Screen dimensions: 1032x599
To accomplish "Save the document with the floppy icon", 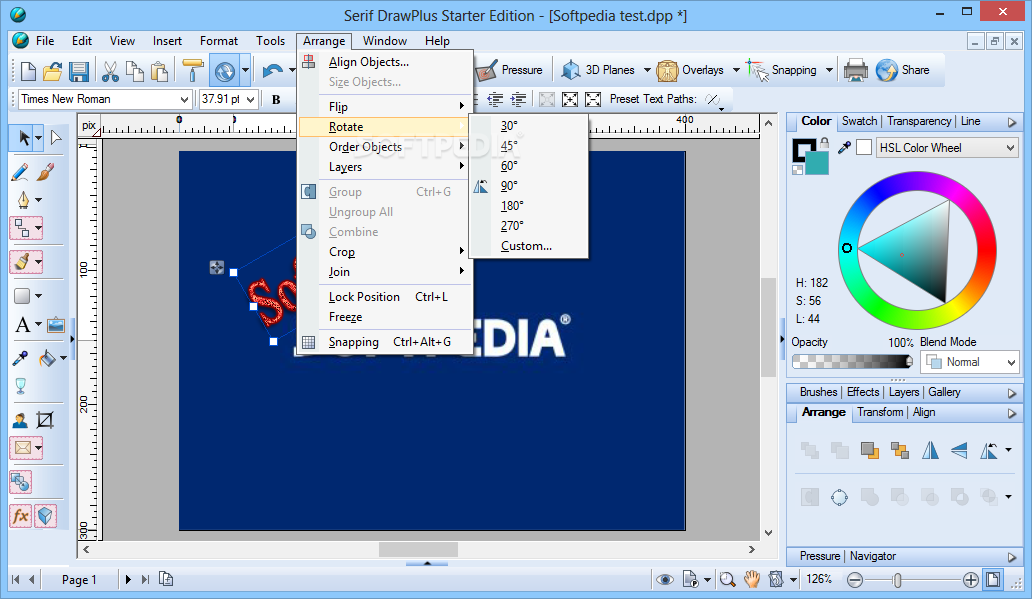I will click(78, 70).
